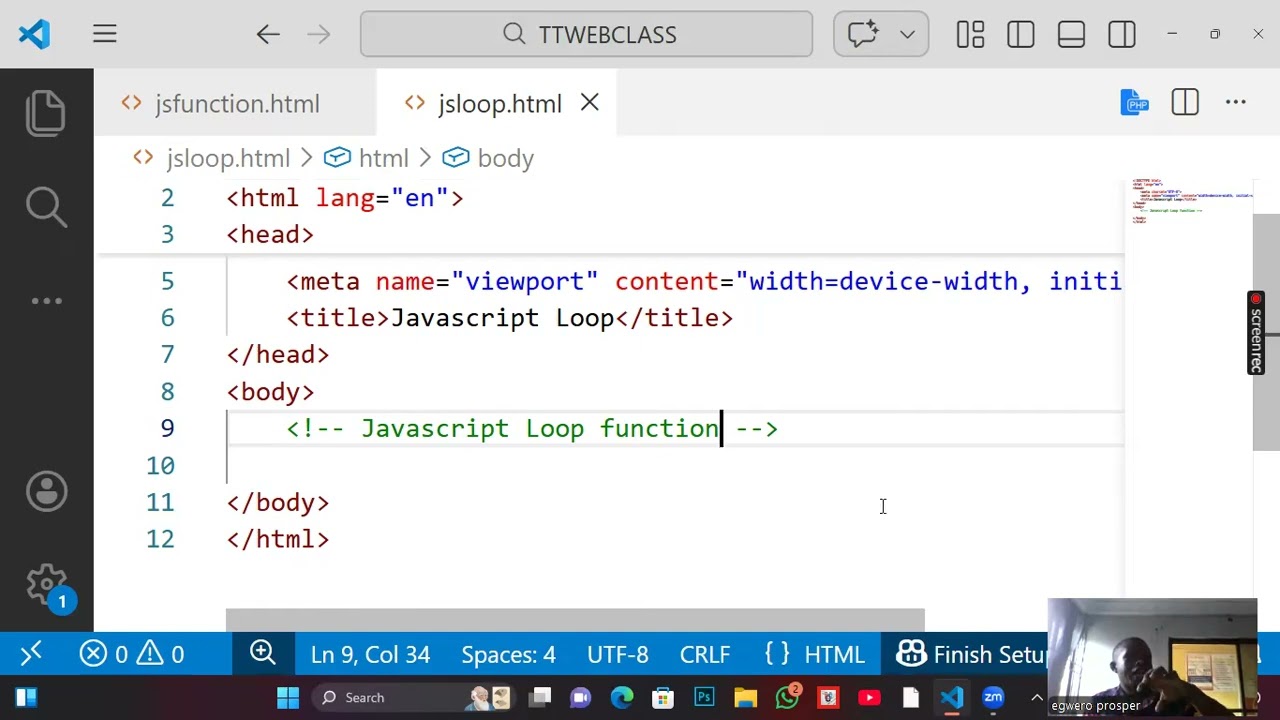
Task: Go back with the left arrow
Action: (267, 35)
